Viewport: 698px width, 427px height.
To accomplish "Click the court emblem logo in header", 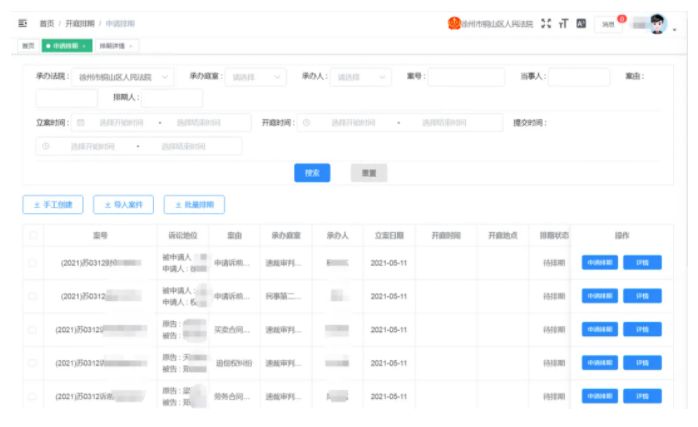I will point(454,23).
